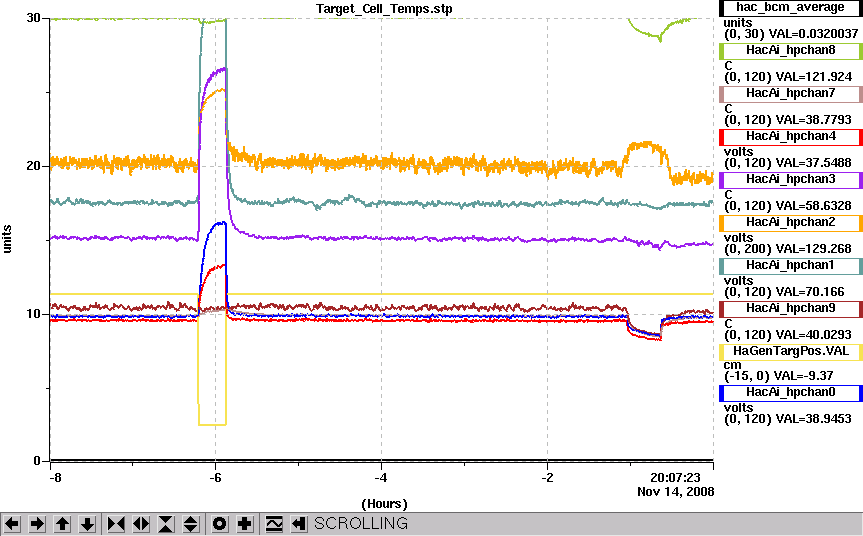Click the arrow-to-bar auto-scroll button
Viewport: 863px width, 536px height.
[298, 523]
